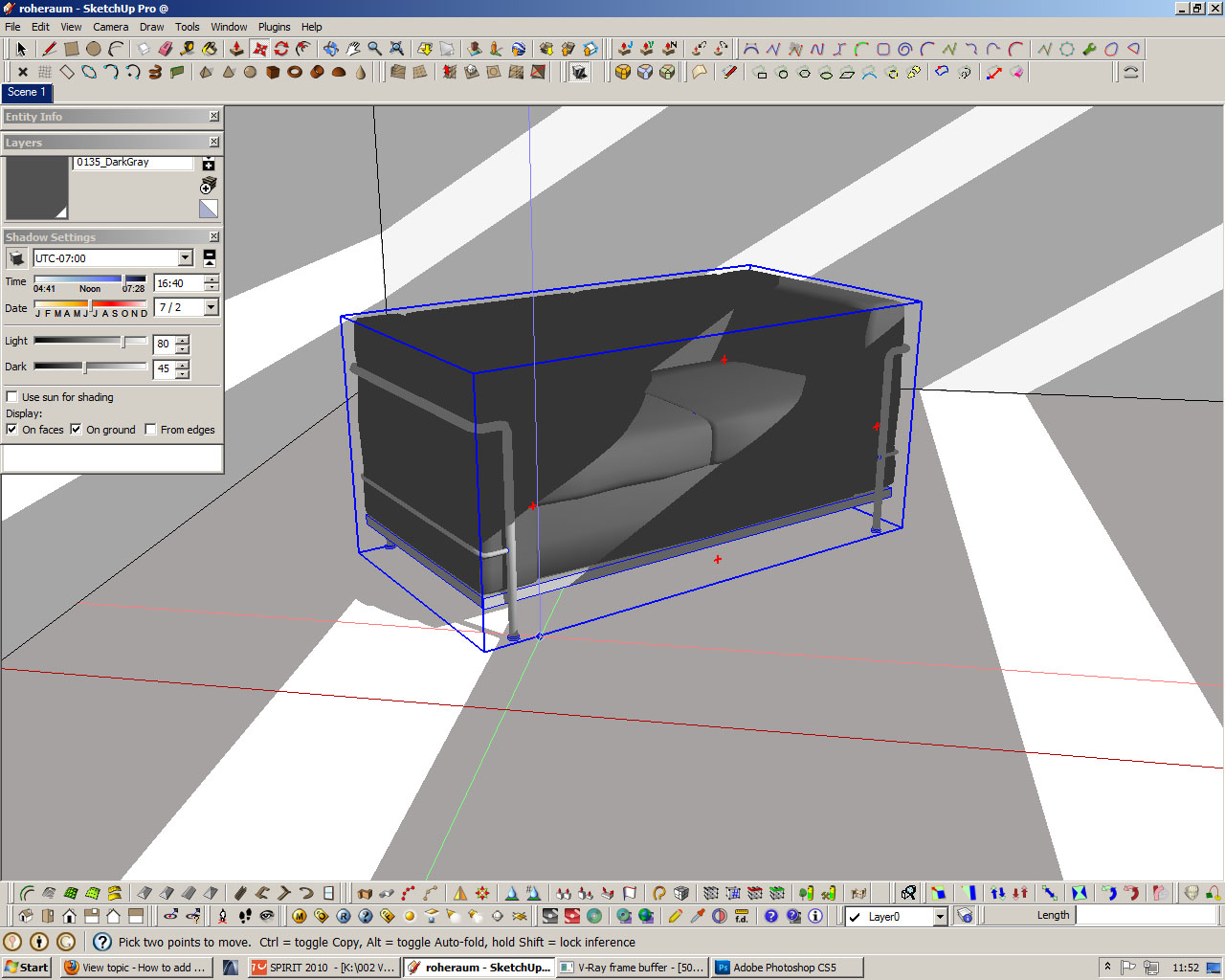The height and width of the screenshot is (980, 1225).
Task: Click the Length measurement input box
Action: [1147, 916]
